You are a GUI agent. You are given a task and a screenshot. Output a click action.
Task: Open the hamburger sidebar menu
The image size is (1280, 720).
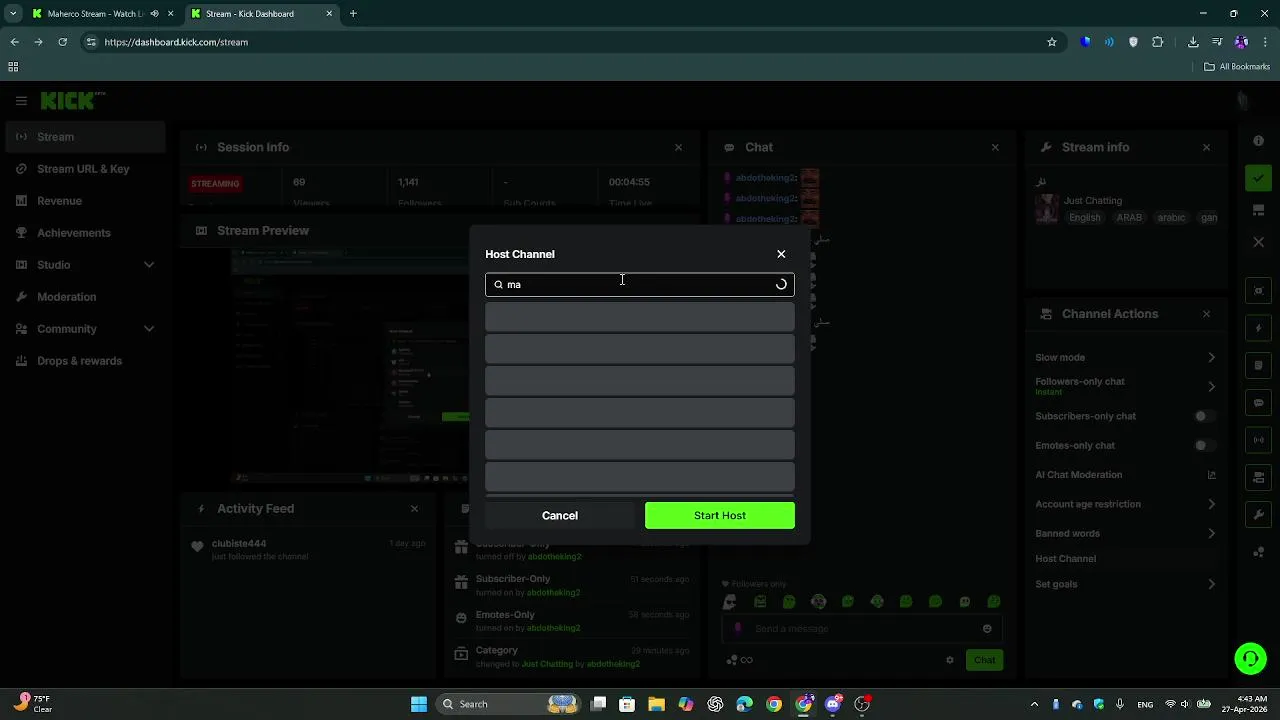click(21, 101)
